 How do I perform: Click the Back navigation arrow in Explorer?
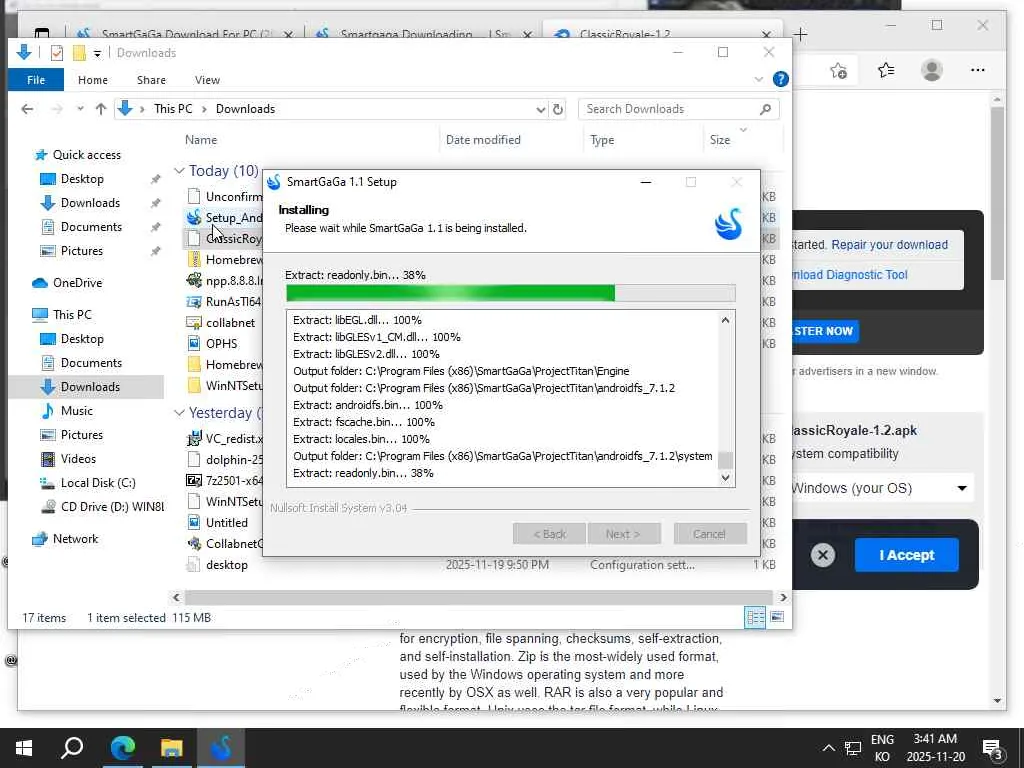click(27, 109)
